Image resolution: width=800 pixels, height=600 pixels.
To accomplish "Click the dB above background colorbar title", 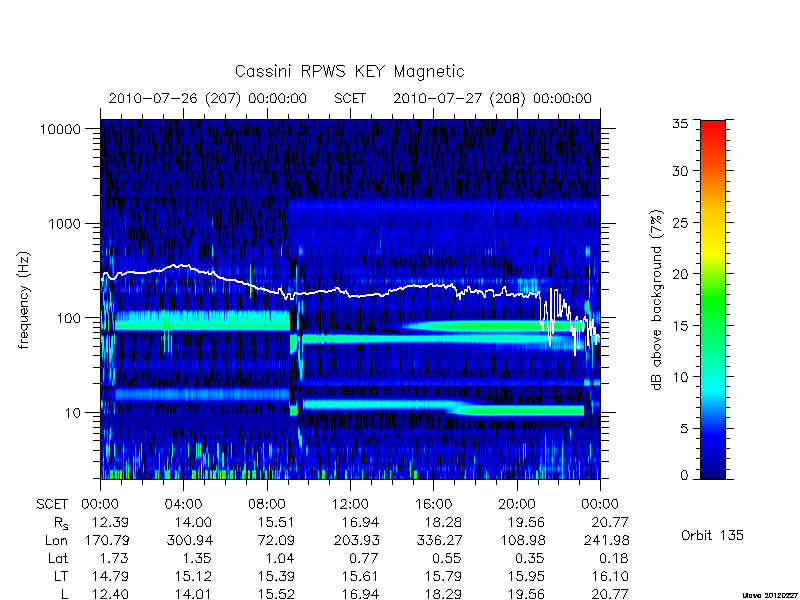I will pyautogui.click(x=657, y=300).
